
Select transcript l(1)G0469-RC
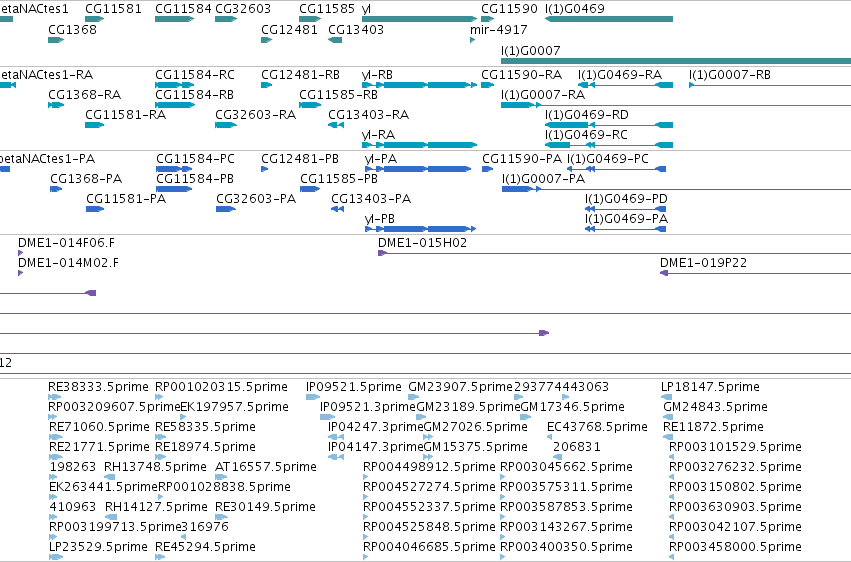coord(586,135)
